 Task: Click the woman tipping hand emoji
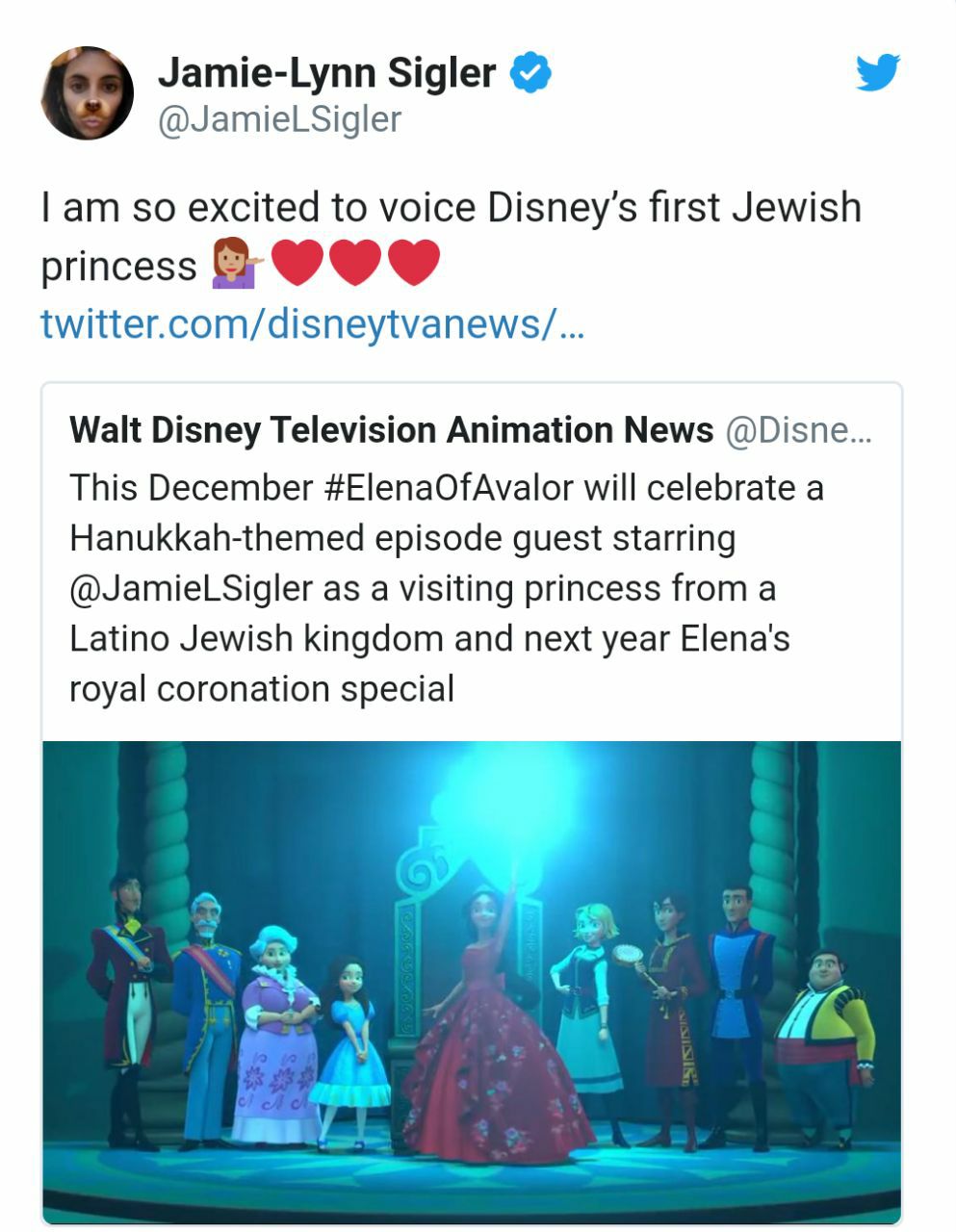point(236,265)
